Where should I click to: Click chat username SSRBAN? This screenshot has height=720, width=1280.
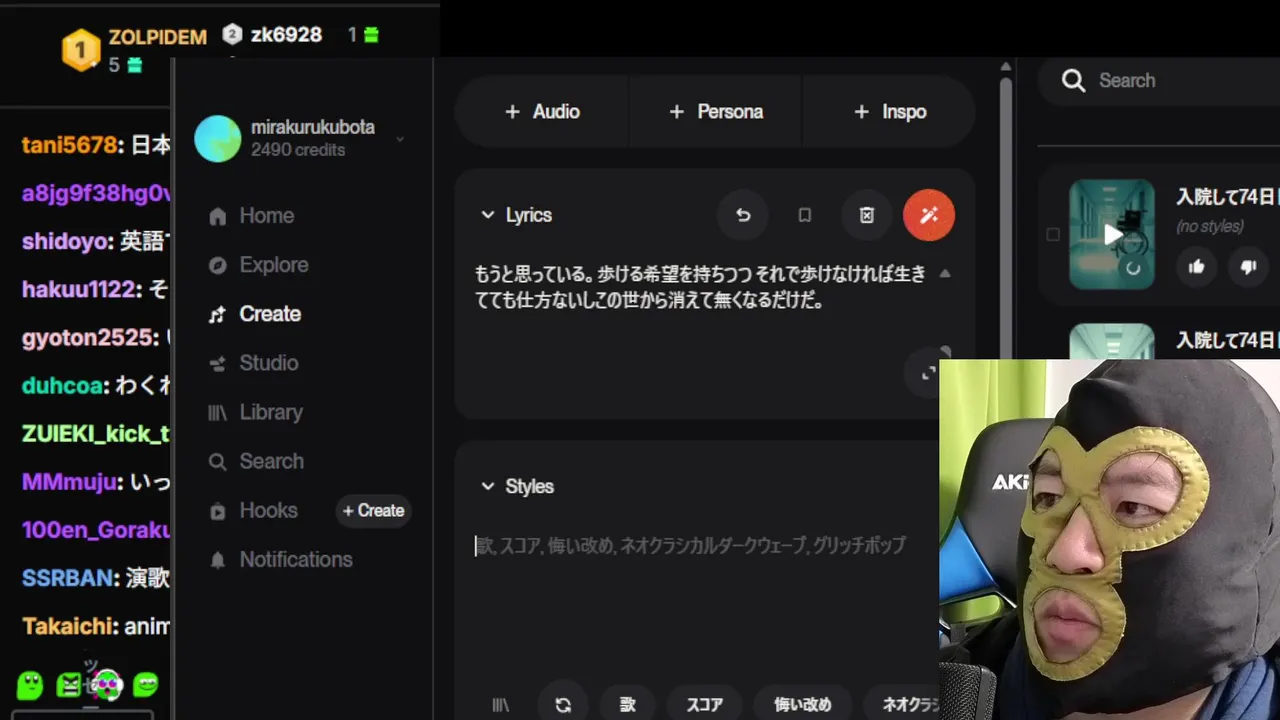coord(67,578)
